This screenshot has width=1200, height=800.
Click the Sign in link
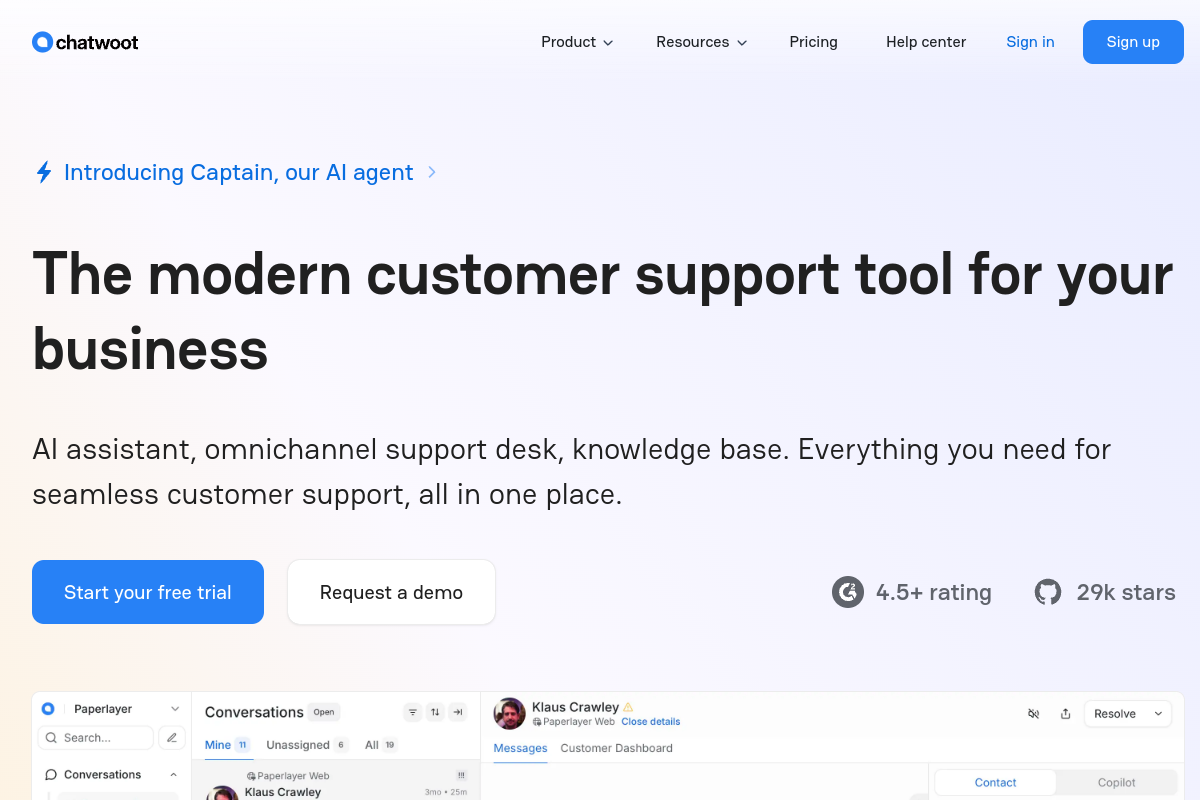point(1030,42)
